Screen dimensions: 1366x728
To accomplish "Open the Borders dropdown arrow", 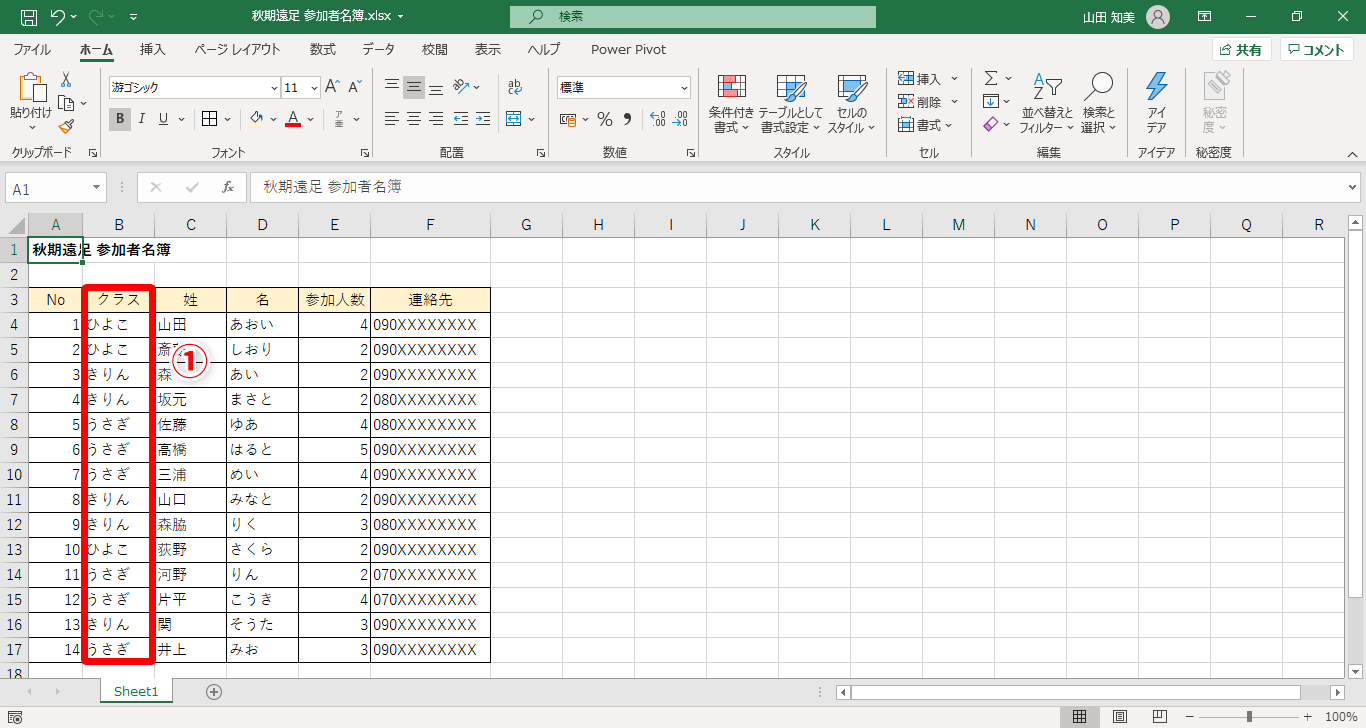I will [x=226, y=119].
